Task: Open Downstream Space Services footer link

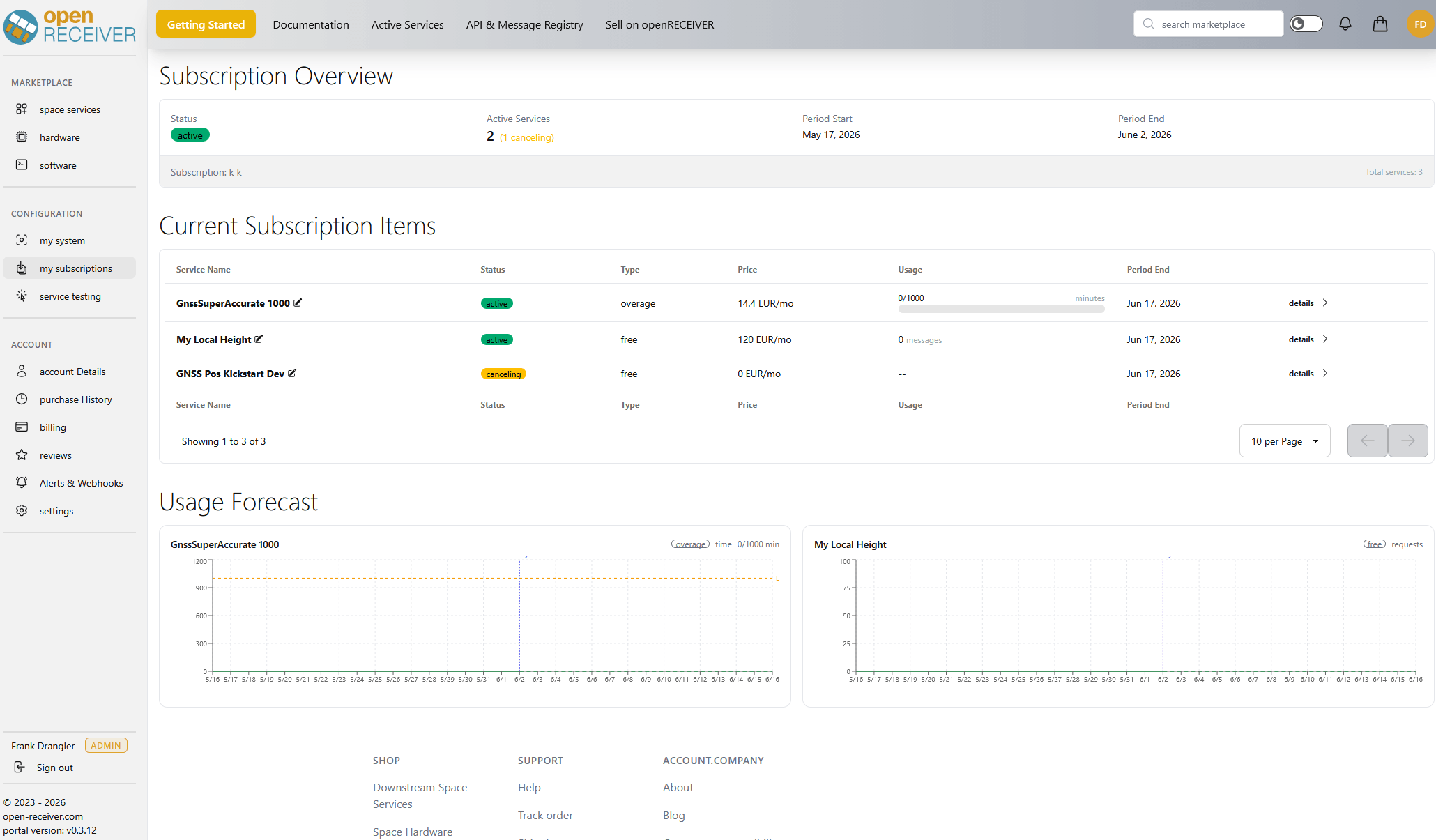Action: [420, 795]
